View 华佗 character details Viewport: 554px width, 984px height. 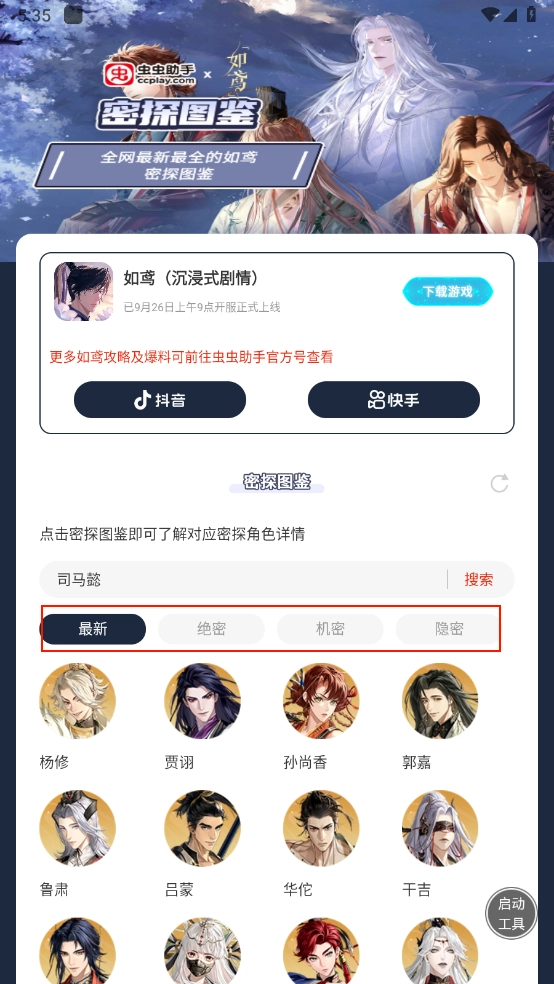click(321, 828)
